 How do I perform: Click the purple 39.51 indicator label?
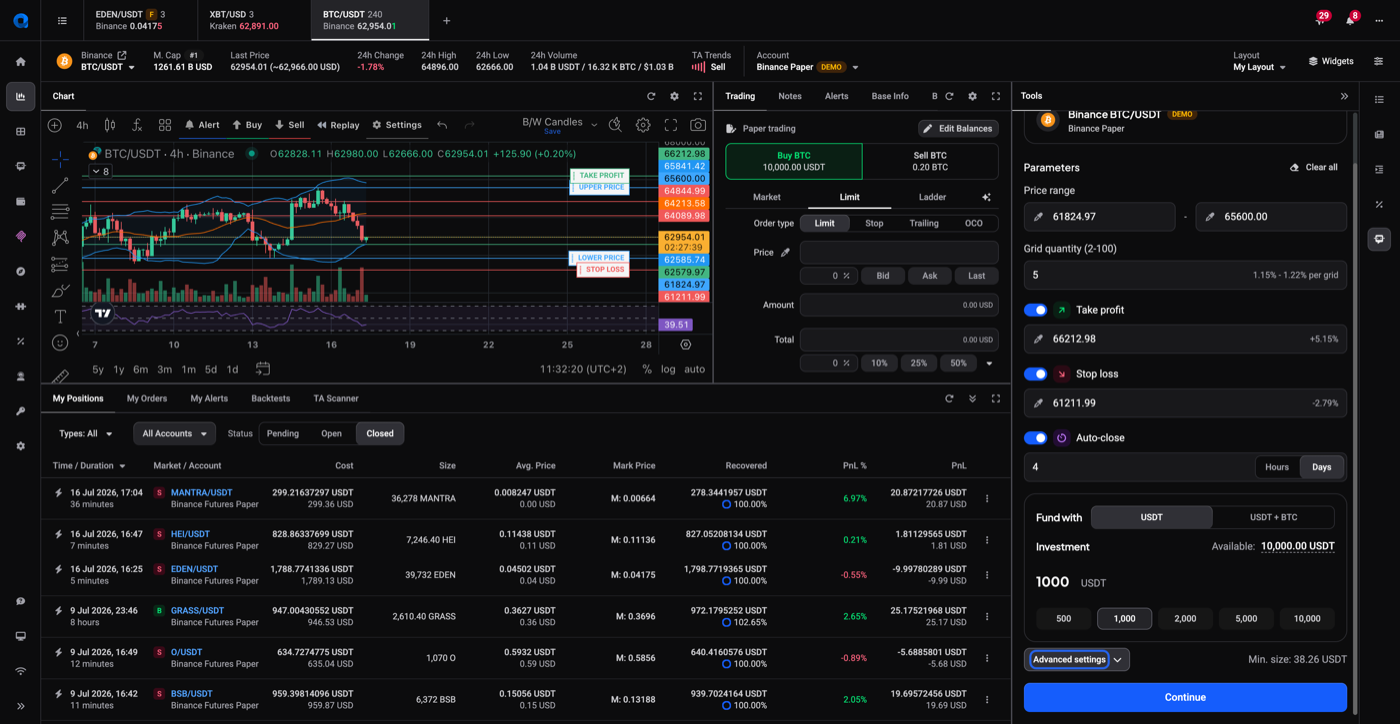(677, 324)
